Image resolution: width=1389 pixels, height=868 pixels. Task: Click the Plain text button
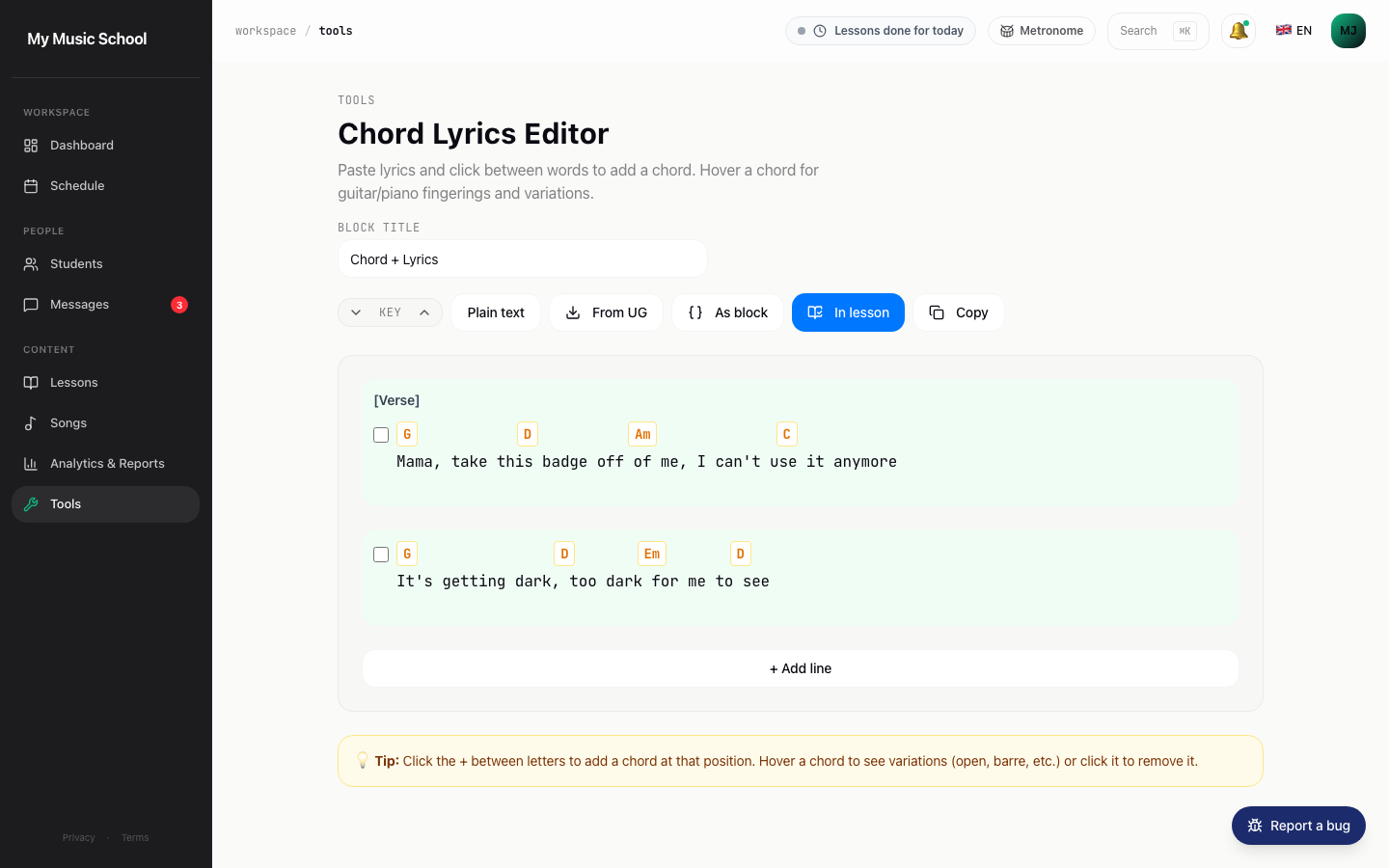[x=496, y=312]
